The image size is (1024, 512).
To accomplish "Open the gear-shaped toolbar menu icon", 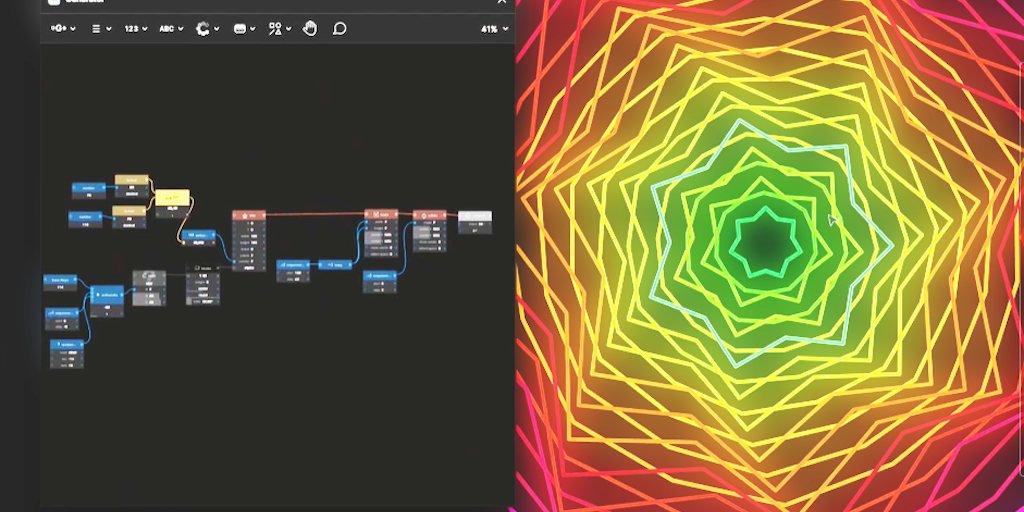I will [204, 29].
